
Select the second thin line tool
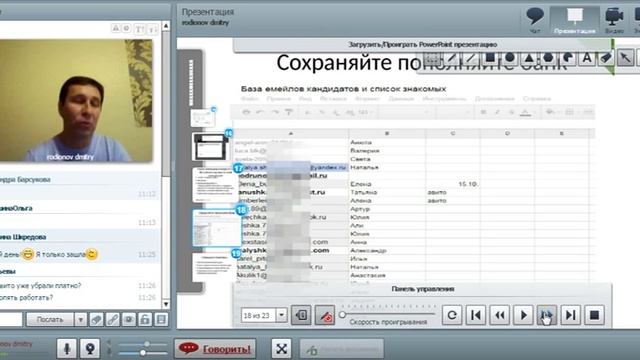coord(471,58)
